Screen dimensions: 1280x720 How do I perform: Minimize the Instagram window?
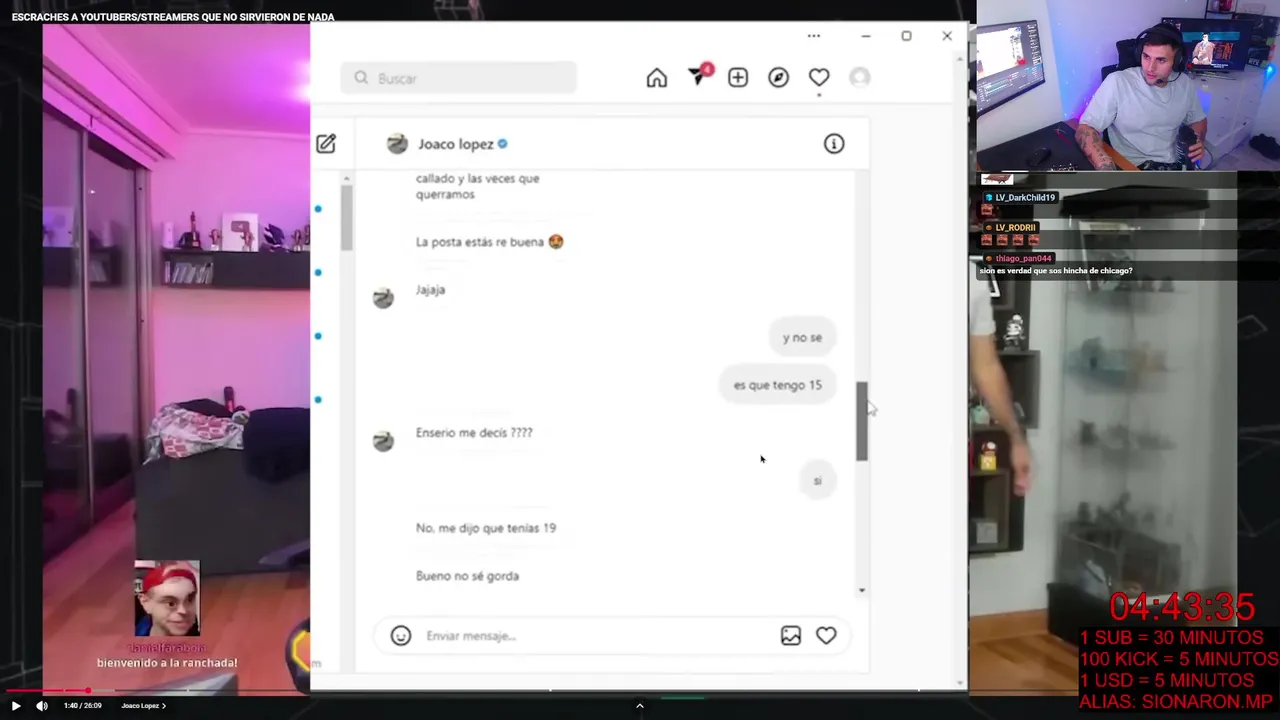(x=866, y=36)
